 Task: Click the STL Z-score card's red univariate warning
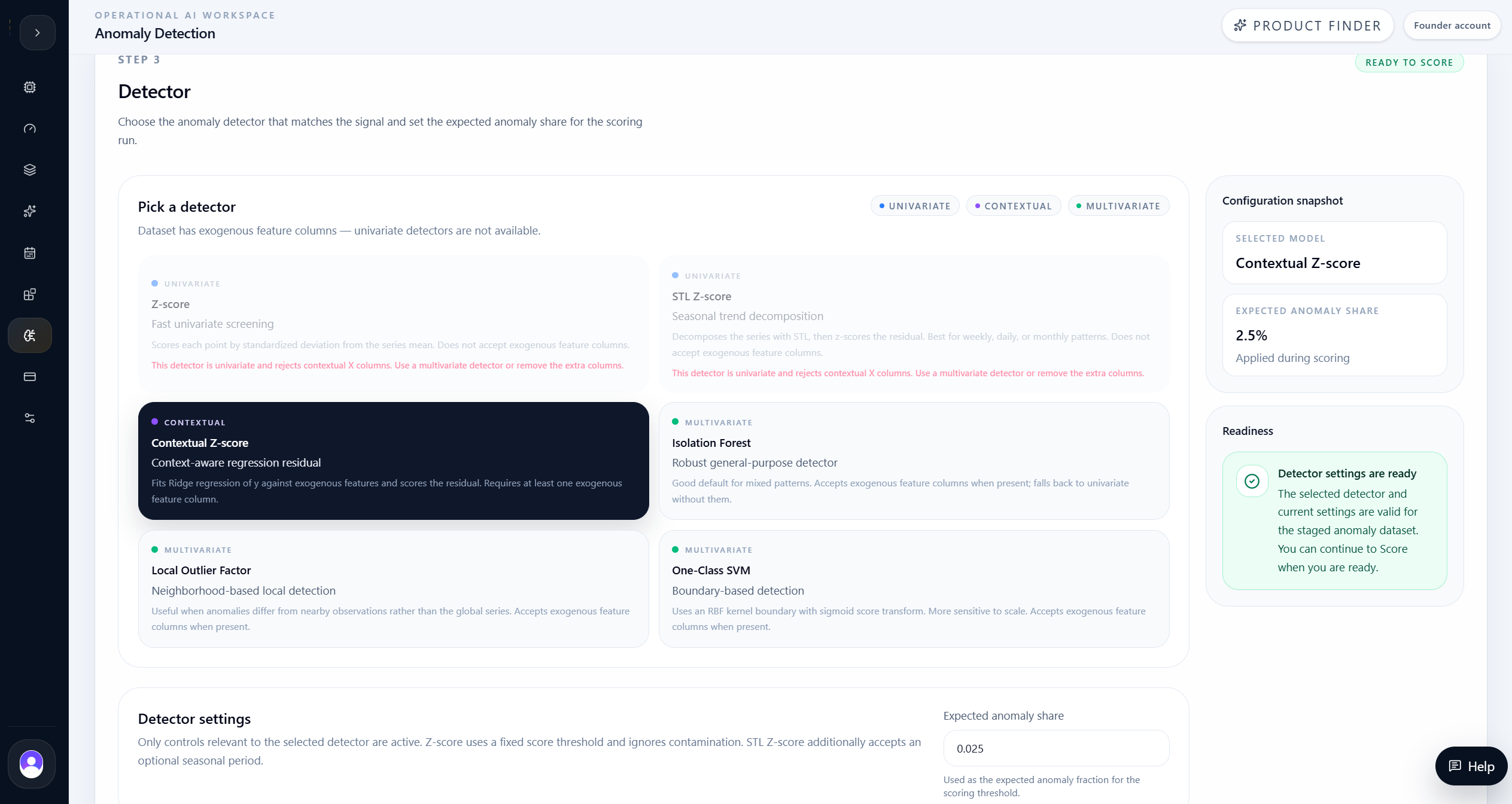coord(908,373)
